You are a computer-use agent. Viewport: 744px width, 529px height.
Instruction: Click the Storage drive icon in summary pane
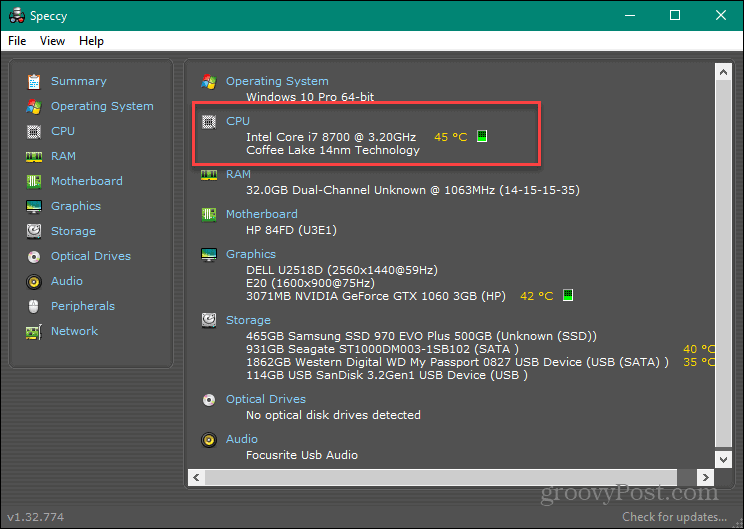(x=209, y=320)
